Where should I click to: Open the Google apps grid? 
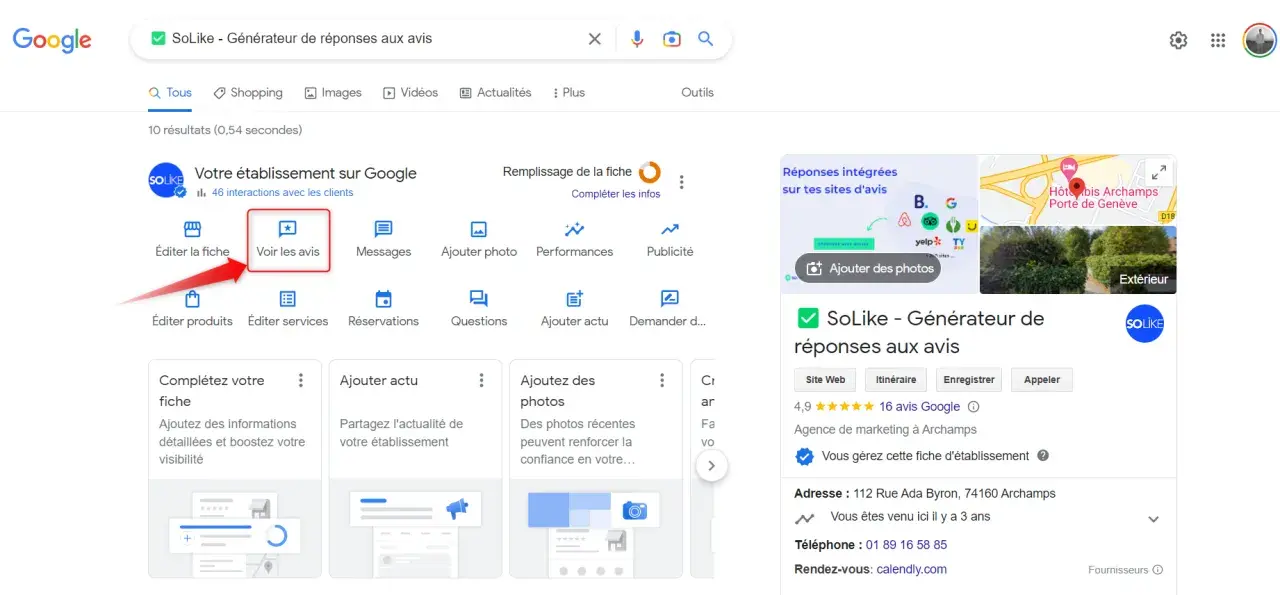pos(1218,40)
